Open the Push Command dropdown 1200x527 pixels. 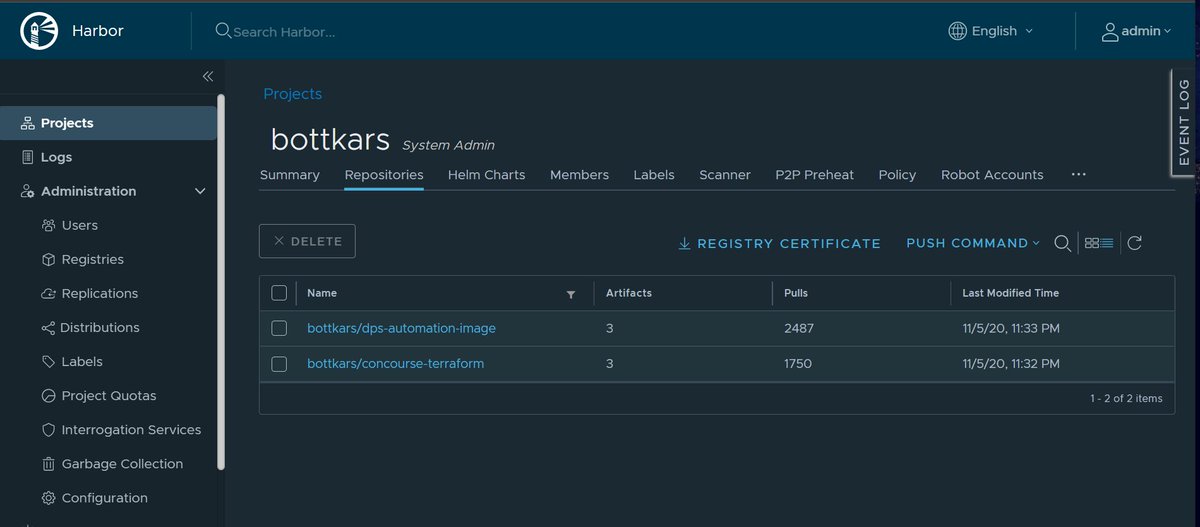(x=973, y=243)
